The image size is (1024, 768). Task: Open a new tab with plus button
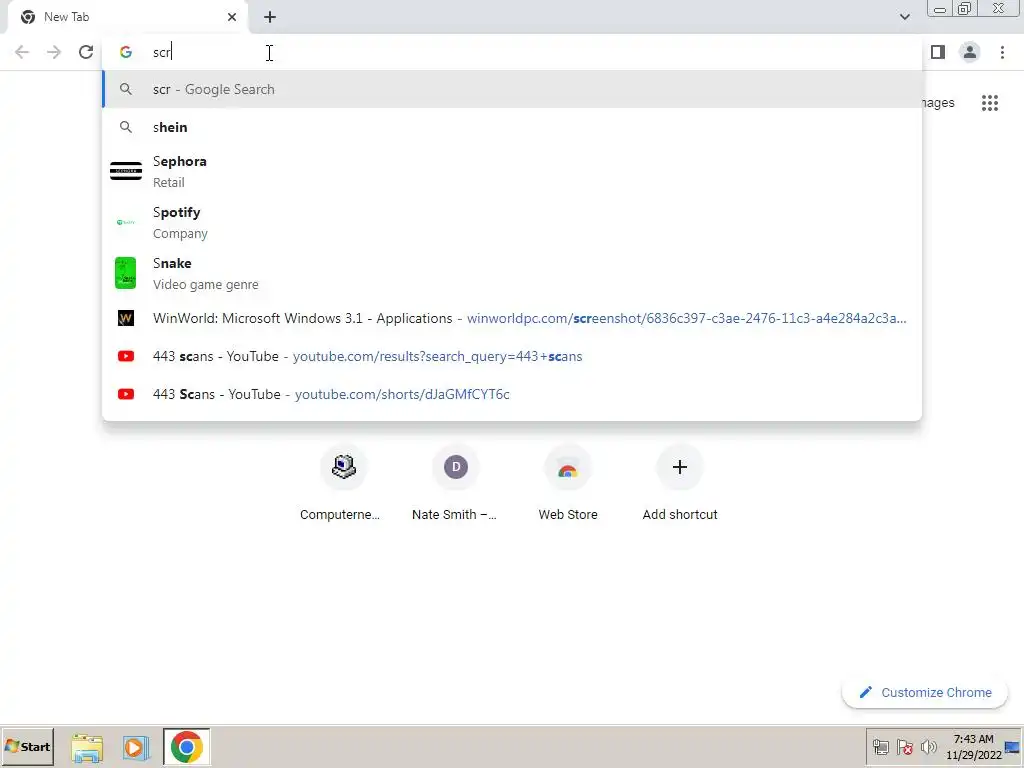pyautogui.click(x=270, y=17)
